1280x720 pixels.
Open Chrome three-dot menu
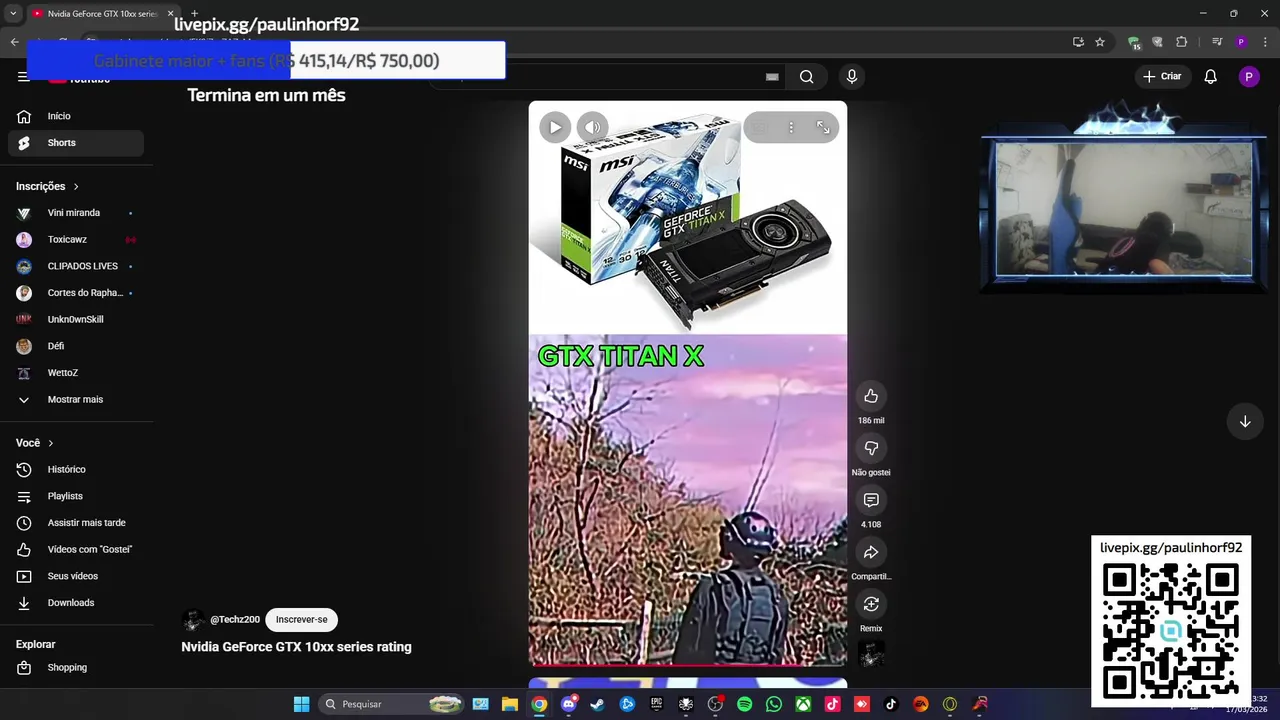tap(1265, 42)
